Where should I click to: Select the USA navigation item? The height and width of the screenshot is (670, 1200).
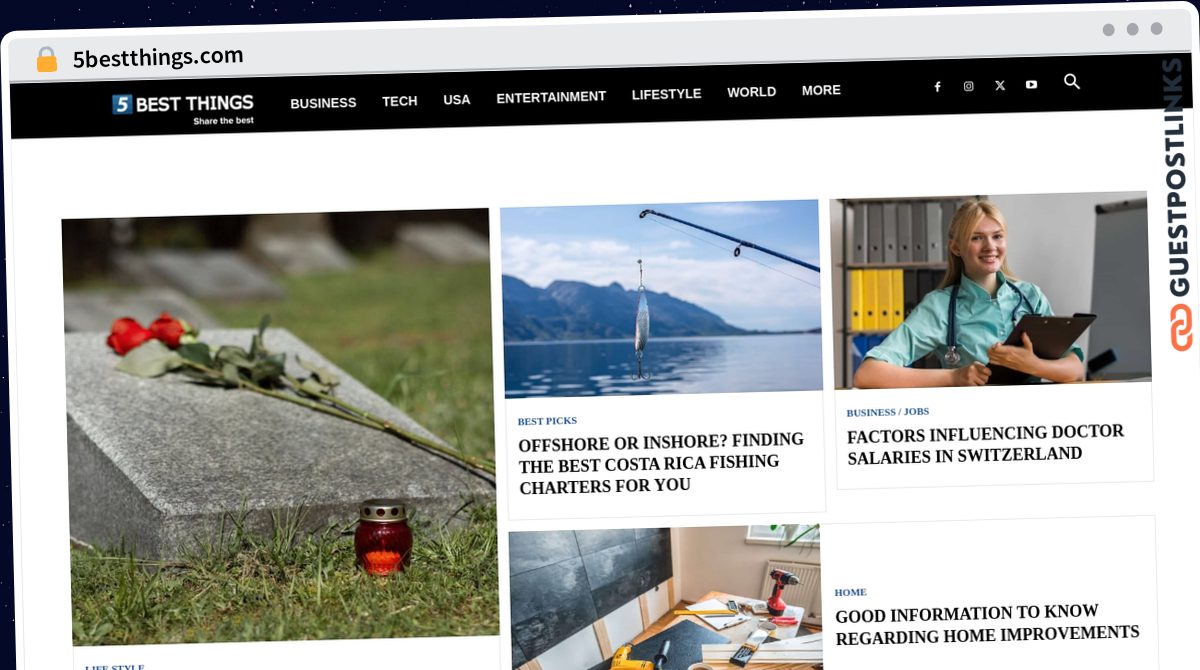(457, 99)
